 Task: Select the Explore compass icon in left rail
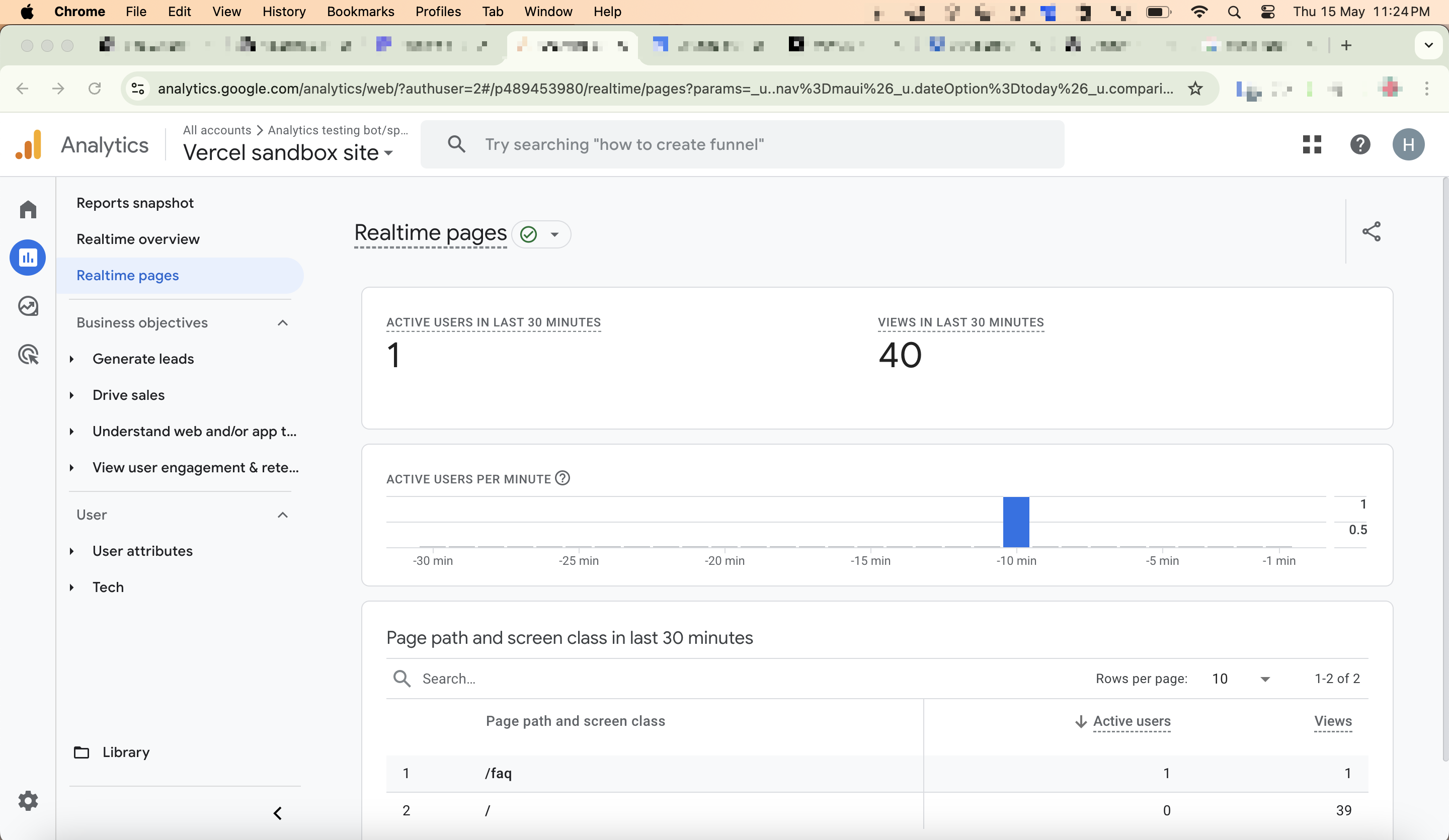click(28, 306)
